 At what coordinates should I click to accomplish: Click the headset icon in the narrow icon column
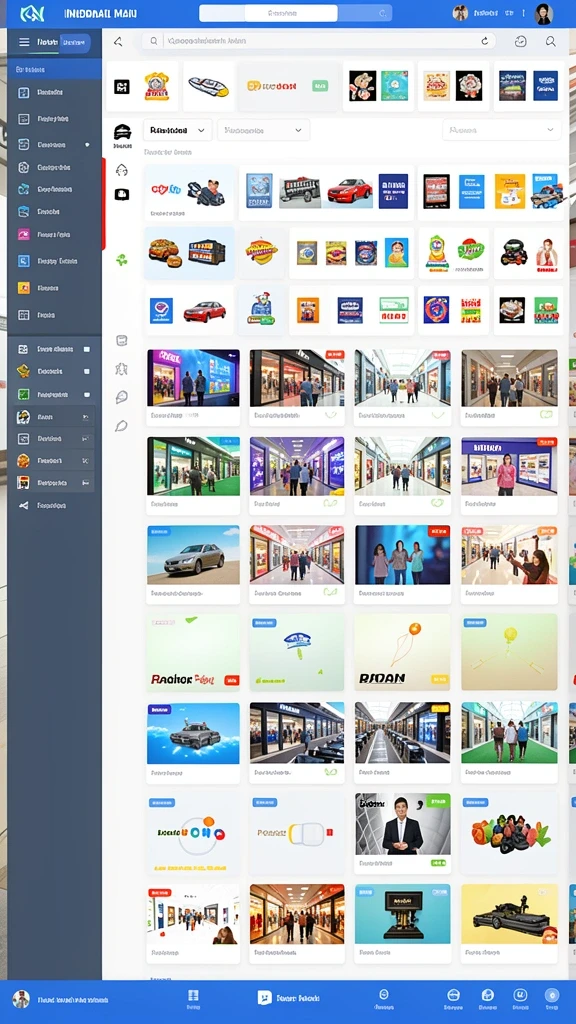tap(121, 170)
